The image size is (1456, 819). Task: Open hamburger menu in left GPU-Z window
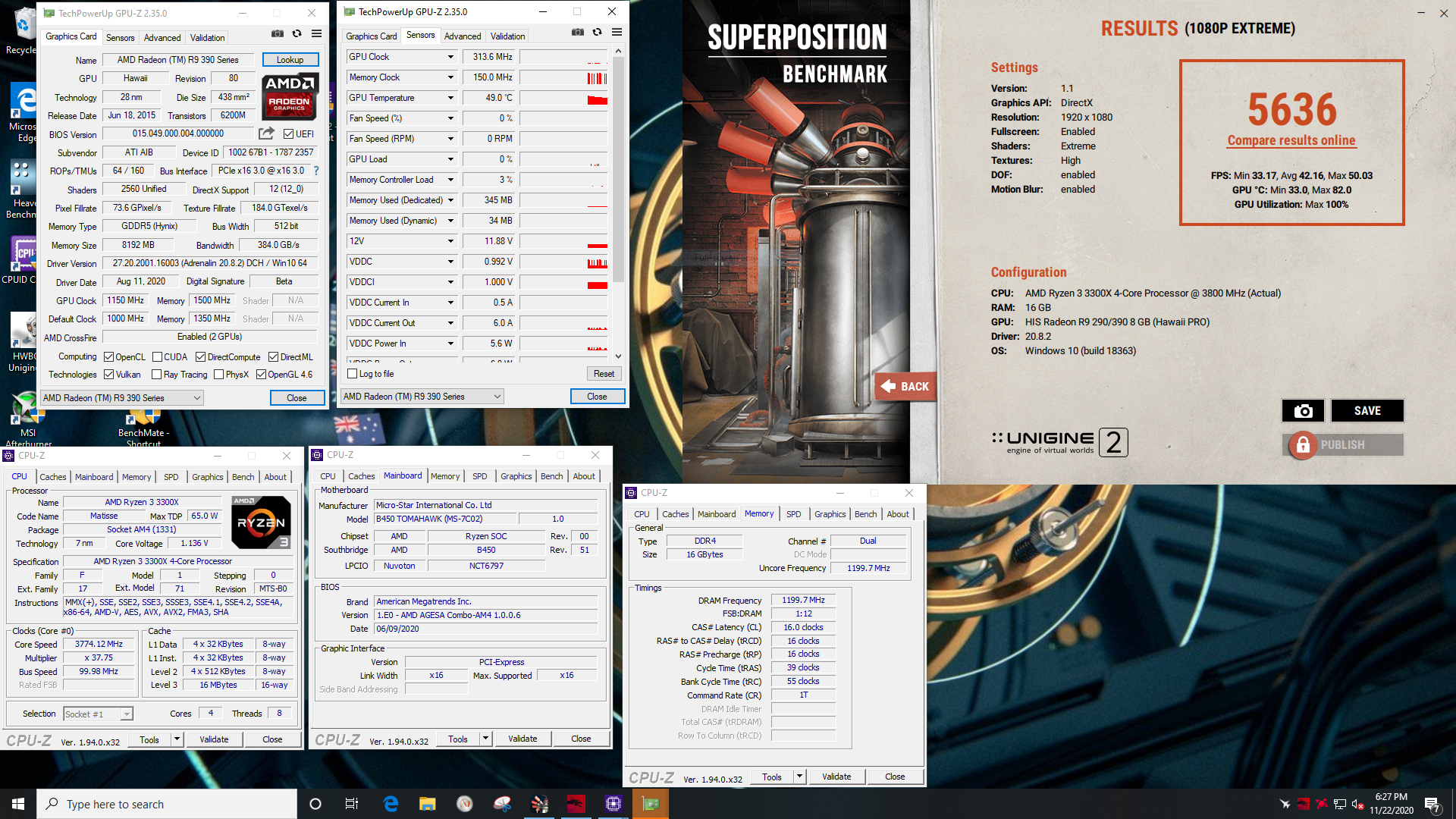pos(317,34)
